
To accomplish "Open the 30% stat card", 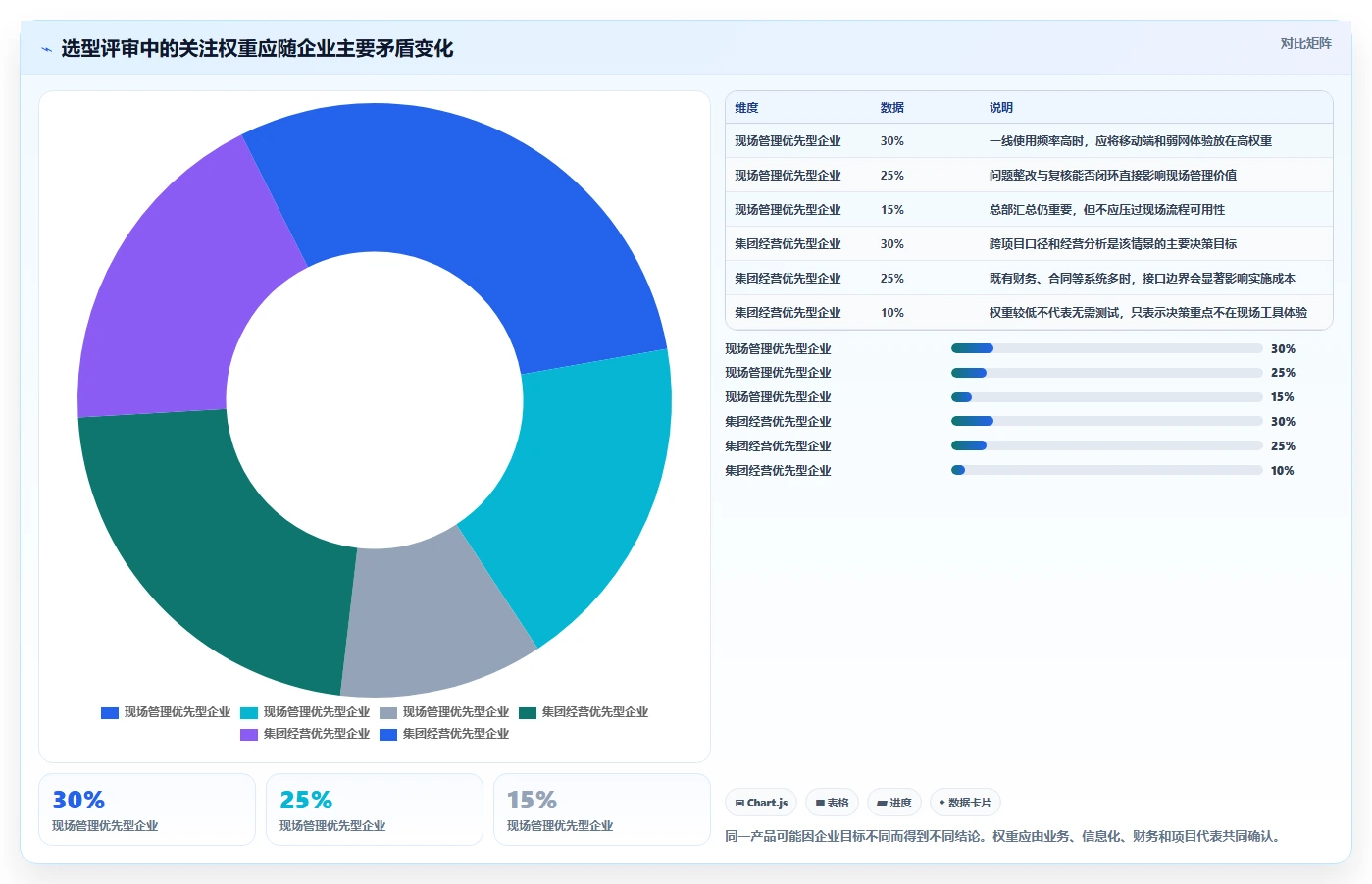I will click(x=147, y=809).
